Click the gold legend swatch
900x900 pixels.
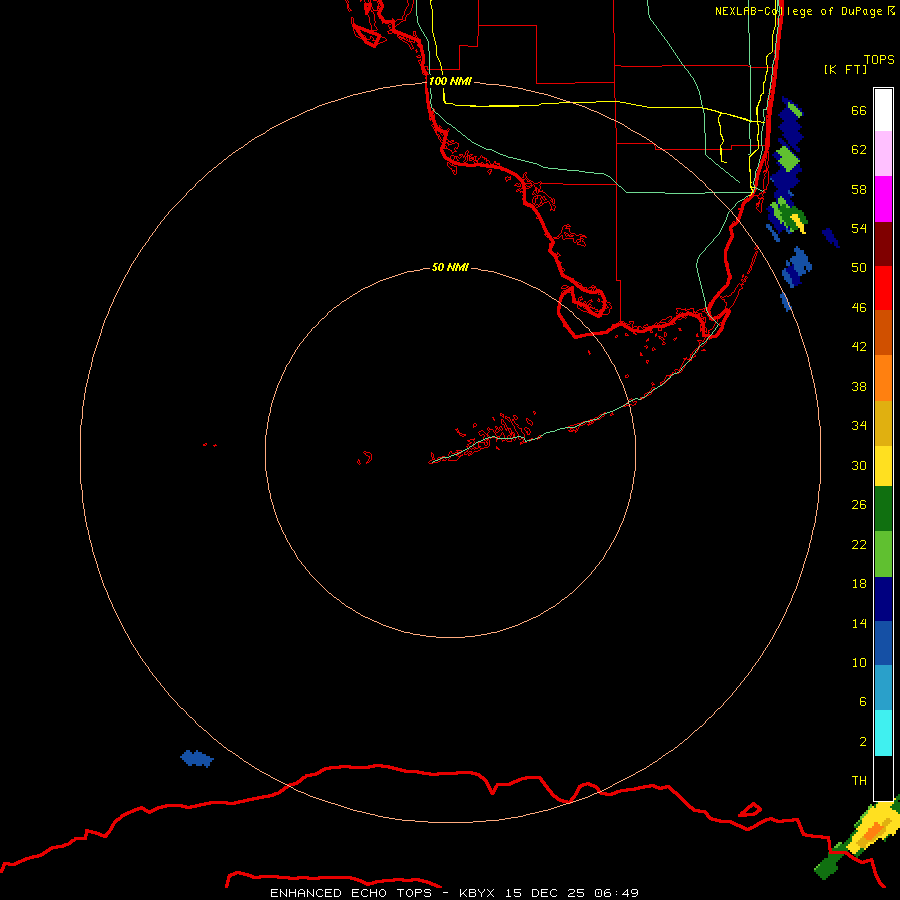pos(883,423)
